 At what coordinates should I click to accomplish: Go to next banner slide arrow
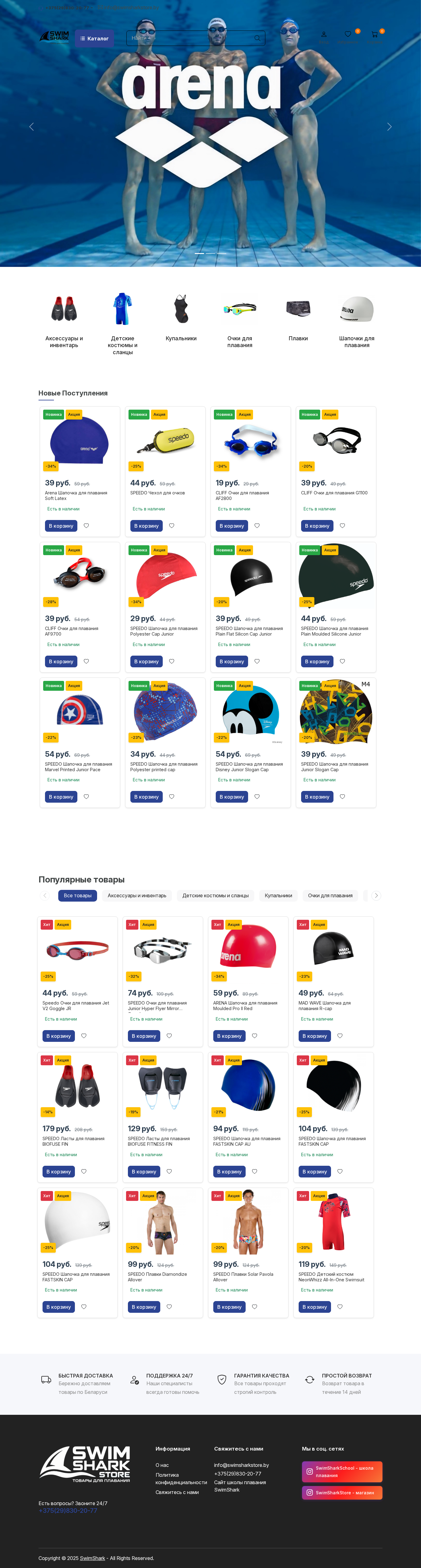389,127
